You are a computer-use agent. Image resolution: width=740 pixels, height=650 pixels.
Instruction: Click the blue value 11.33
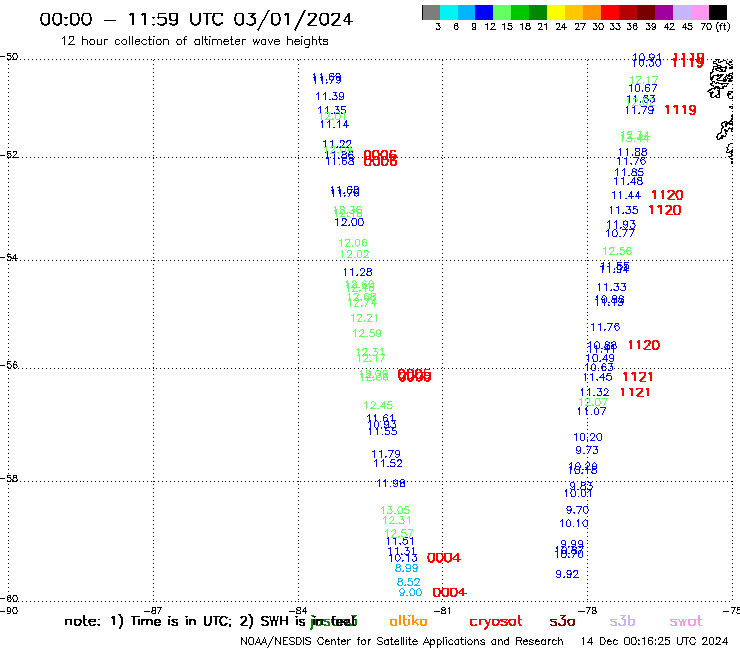(x=612, y=287)
